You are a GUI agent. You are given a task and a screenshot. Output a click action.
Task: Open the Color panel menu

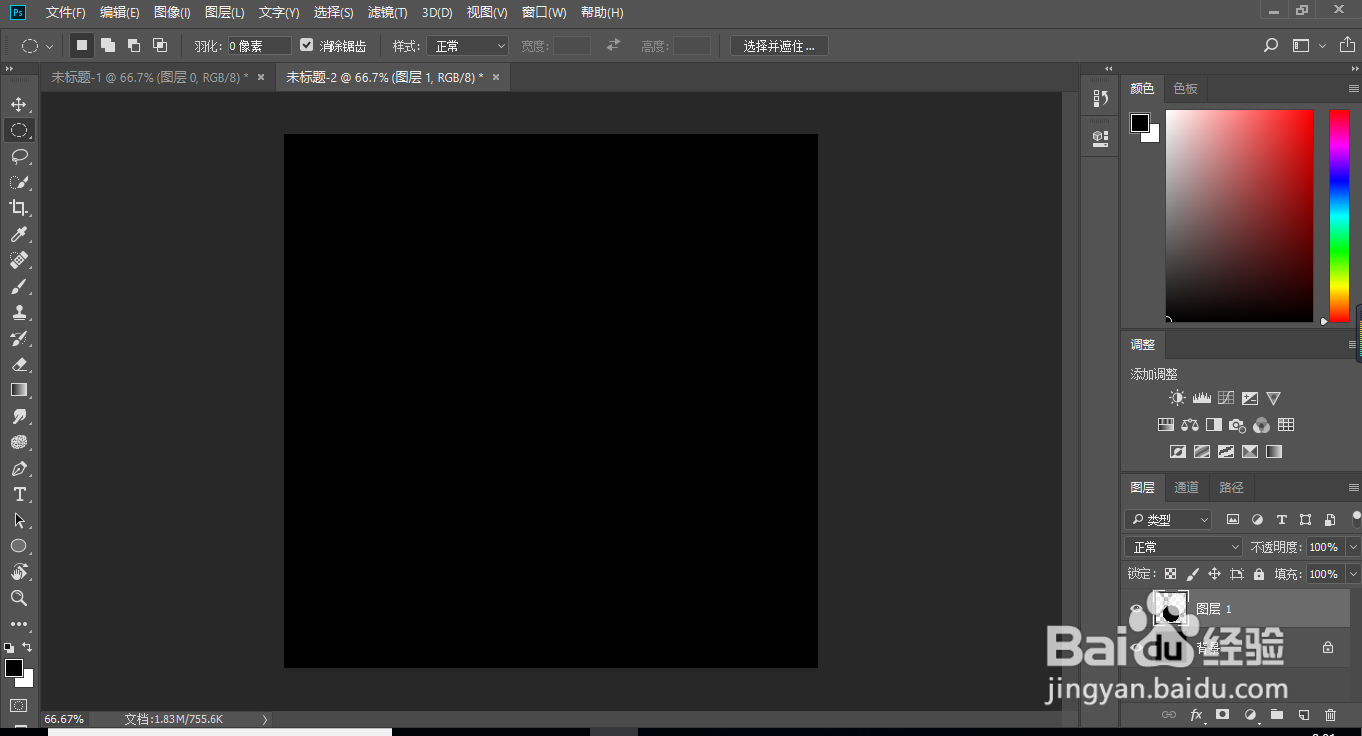pos(1353,89)
